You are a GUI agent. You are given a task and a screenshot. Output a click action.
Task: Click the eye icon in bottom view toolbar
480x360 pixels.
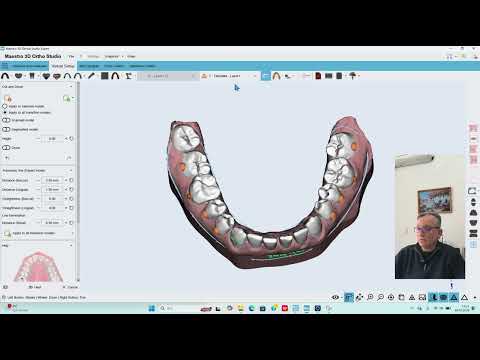pos(335,297)
